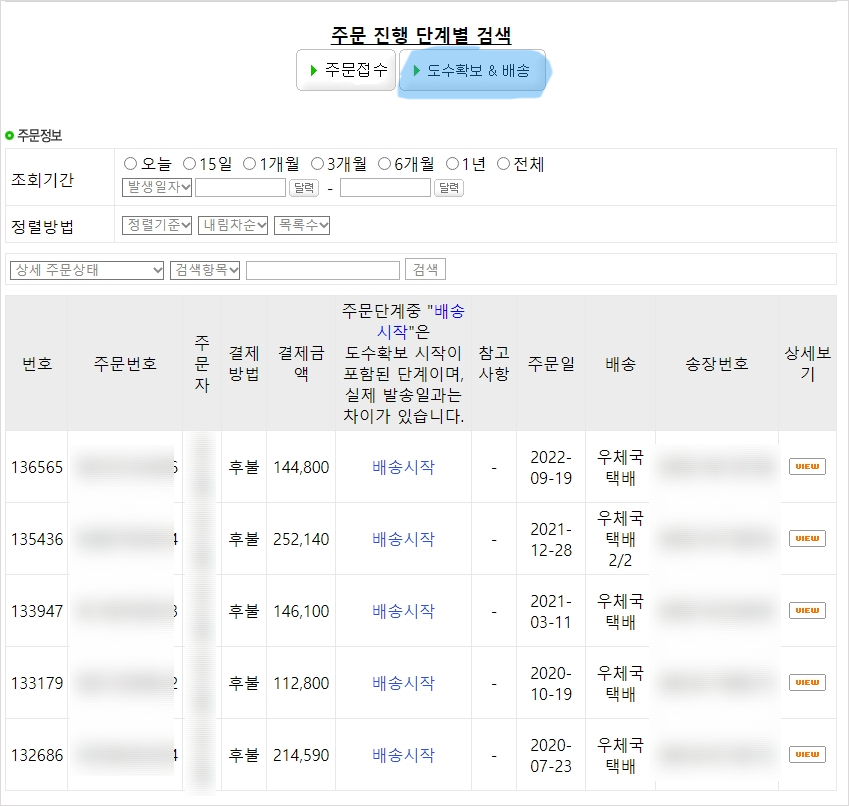
Task: Select the 1개월 period option
Action: pyautogui.click(x=250, y=164)
